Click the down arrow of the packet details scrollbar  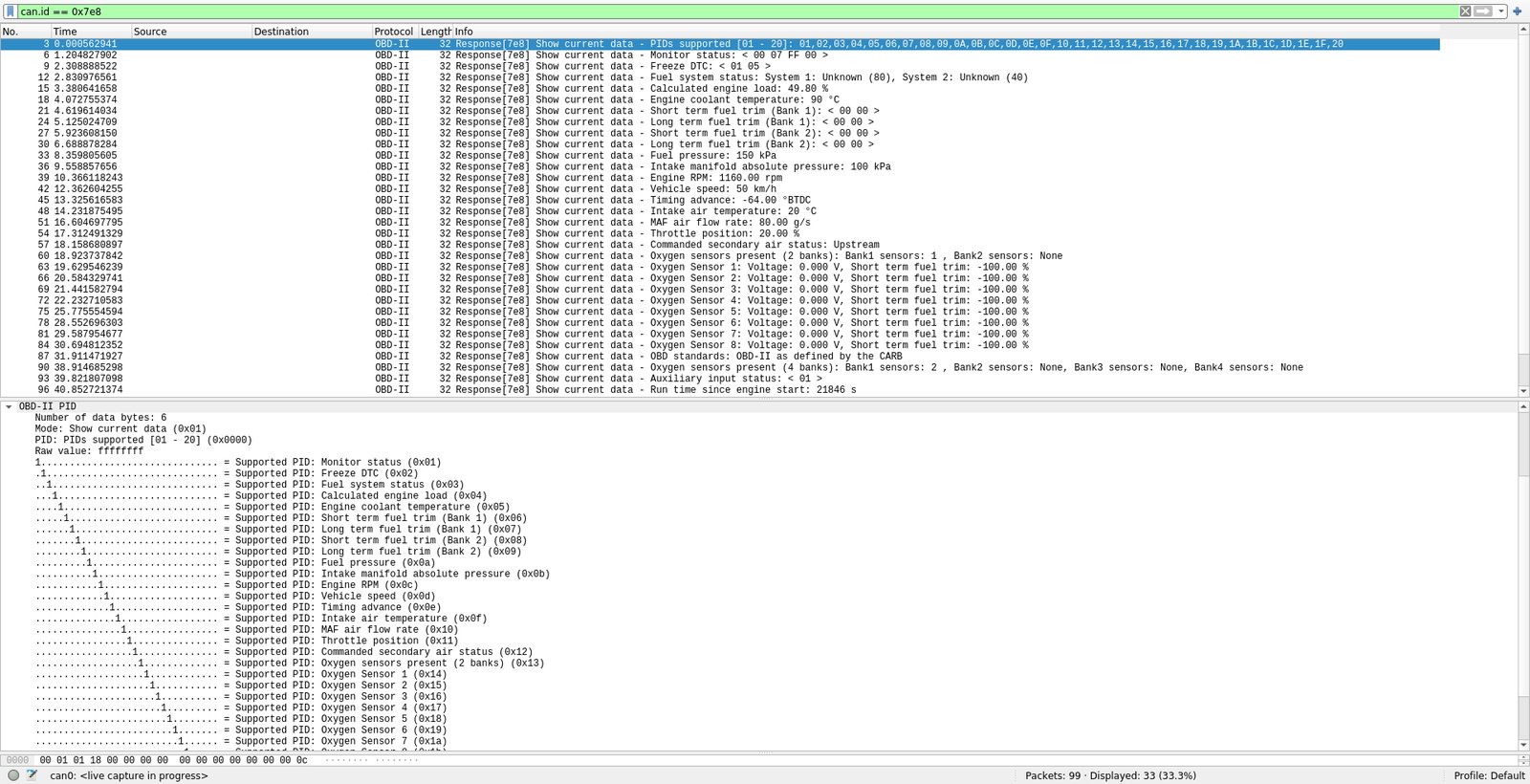coord(1523,745)
